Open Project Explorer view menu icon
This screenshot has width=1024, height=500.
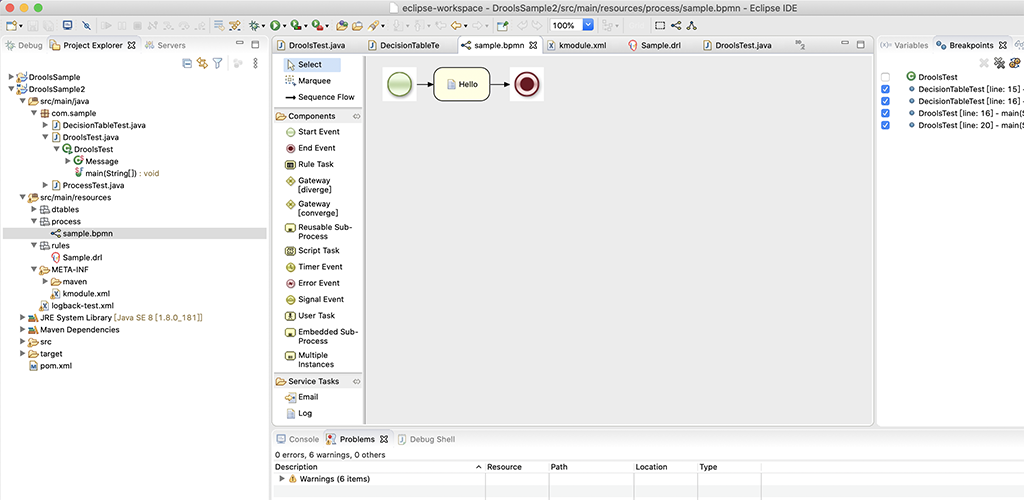point(255,63)
